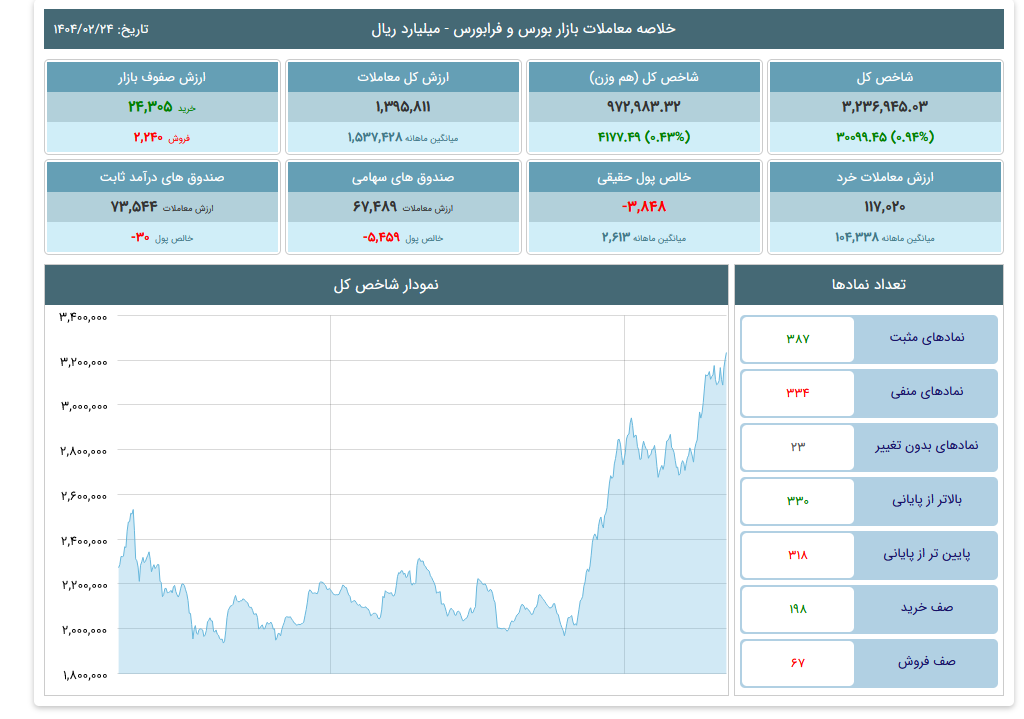Click the خالص پول حقیقی value

pos(644,206)
